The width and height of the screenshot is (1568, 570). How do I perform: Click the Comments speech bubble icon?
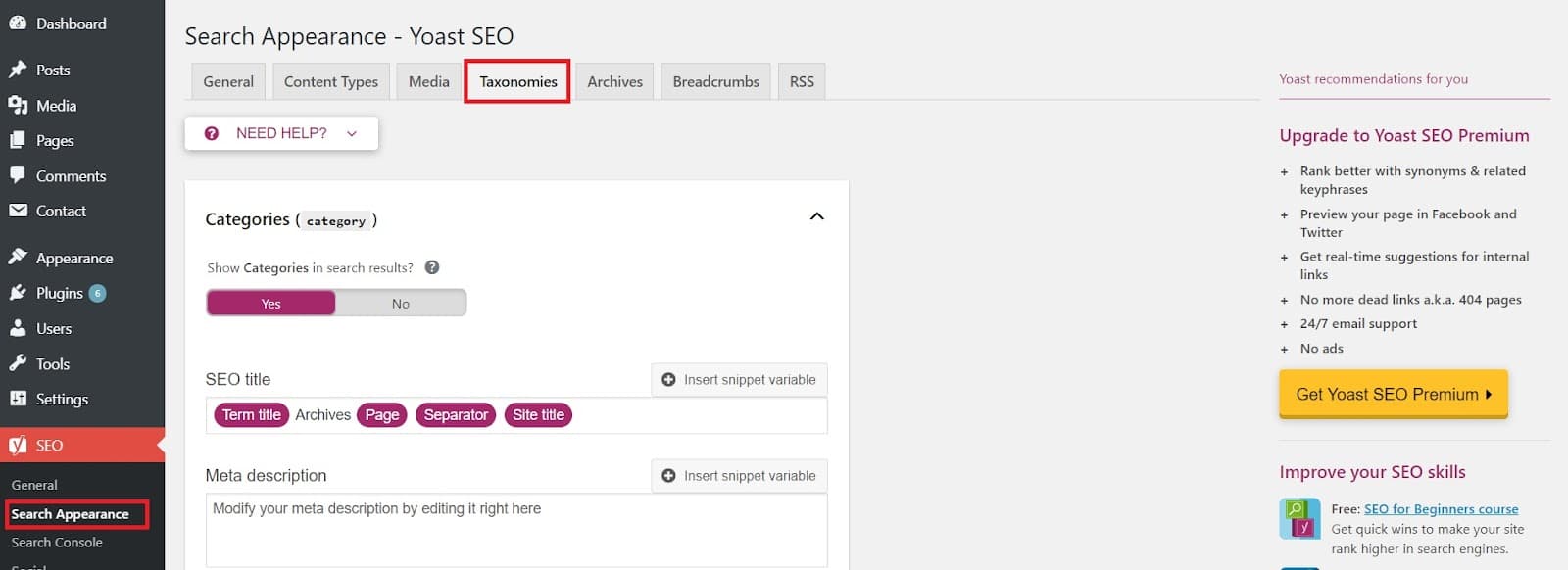[x=18, y=175]
